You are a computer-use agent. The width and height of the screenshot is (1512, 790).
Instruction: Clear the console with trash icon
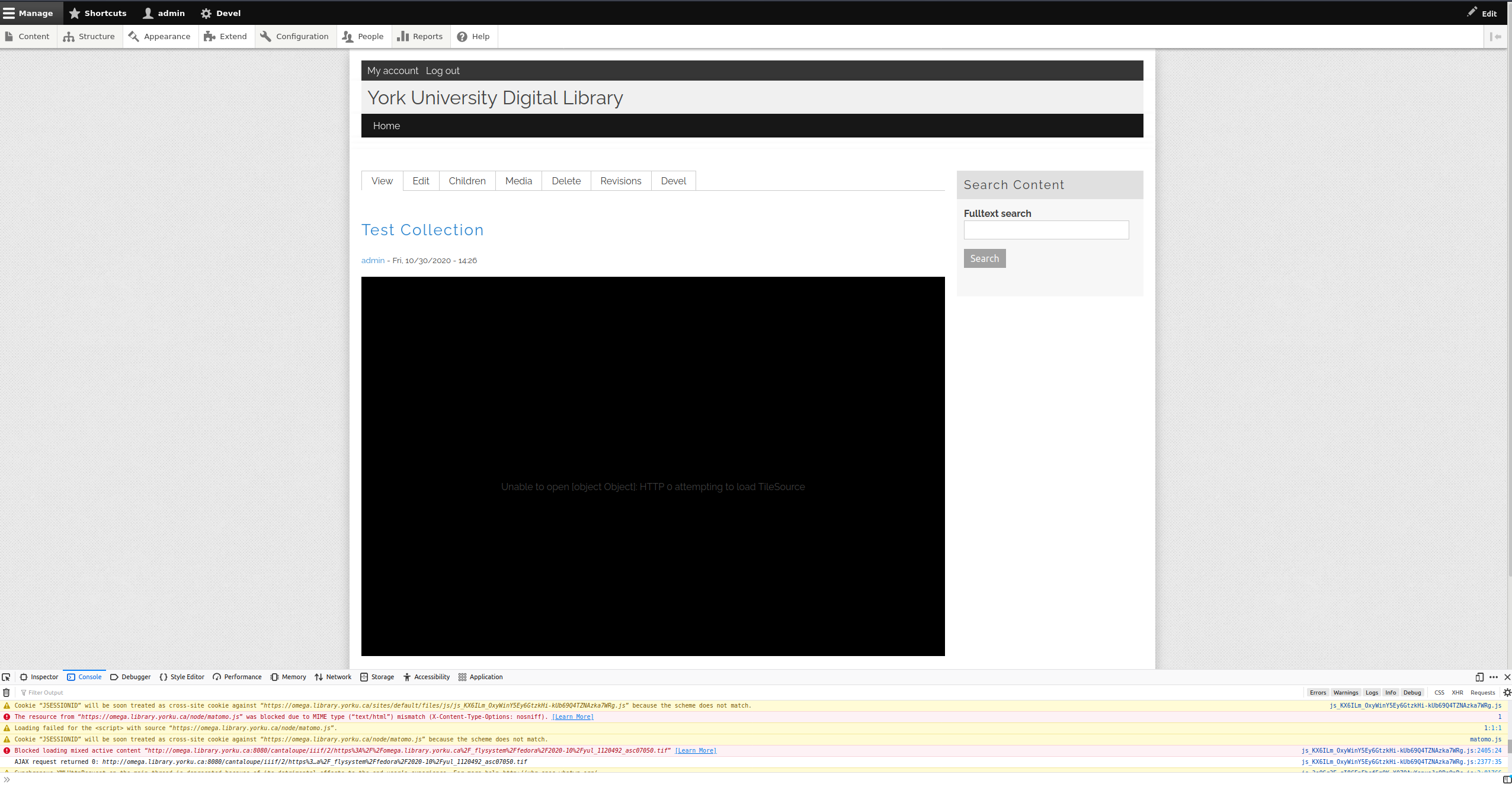pos(6,692)
